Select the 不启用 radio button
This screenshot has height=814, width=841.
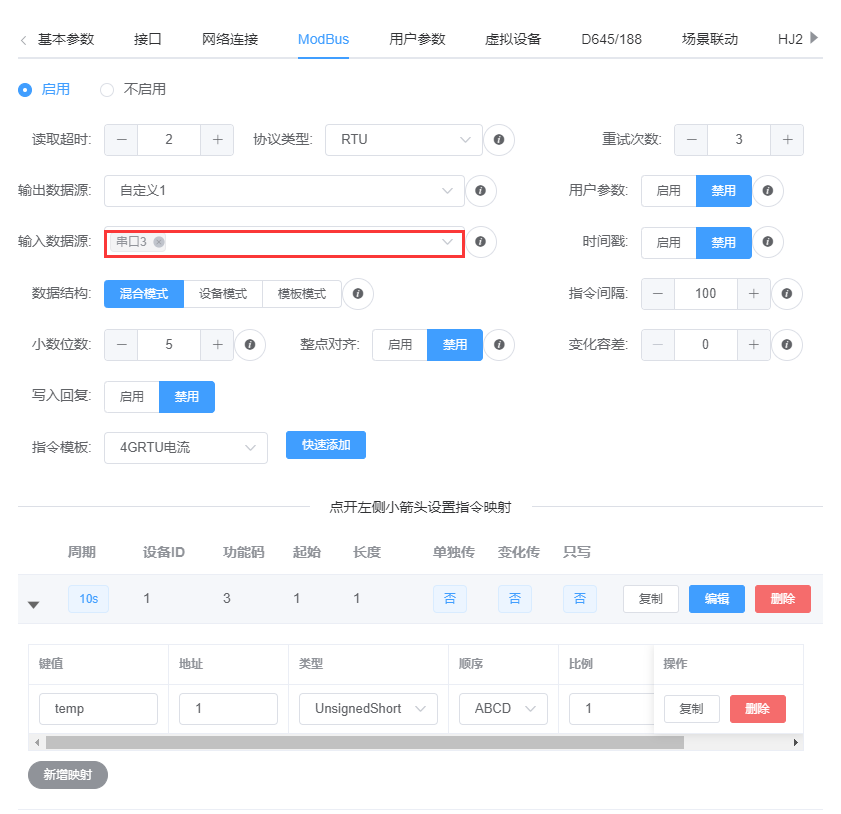pyautogui.click(x=107, y=90)
